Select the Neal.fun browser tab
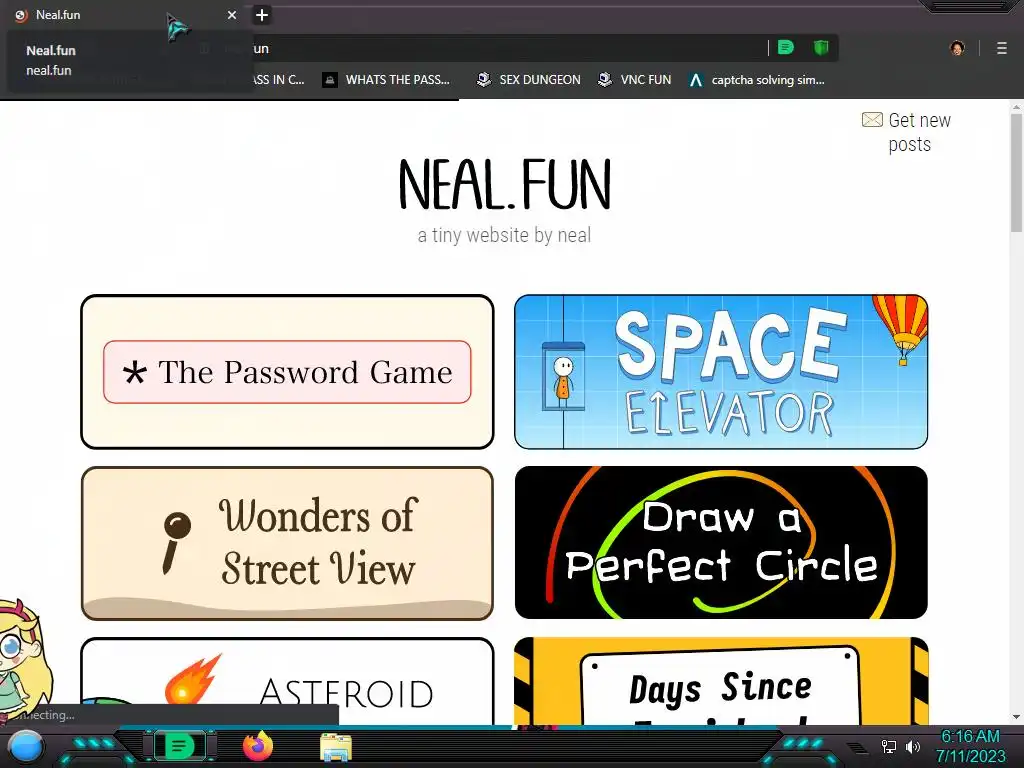 coord(124,15)
